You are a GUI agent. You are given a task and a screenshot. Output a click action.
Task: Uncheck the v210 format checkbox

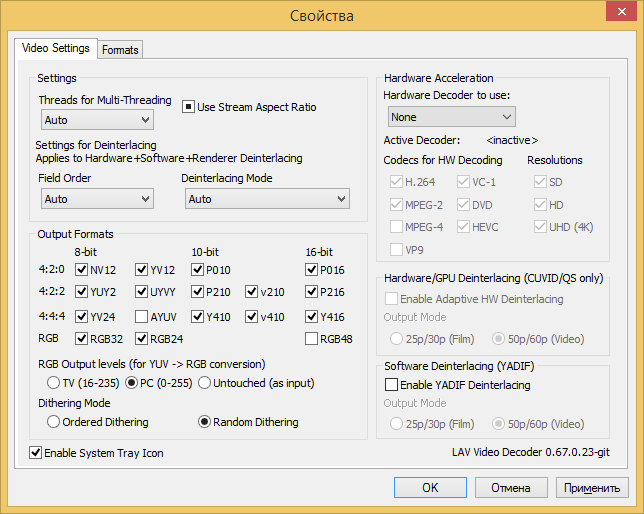[251, 292]
